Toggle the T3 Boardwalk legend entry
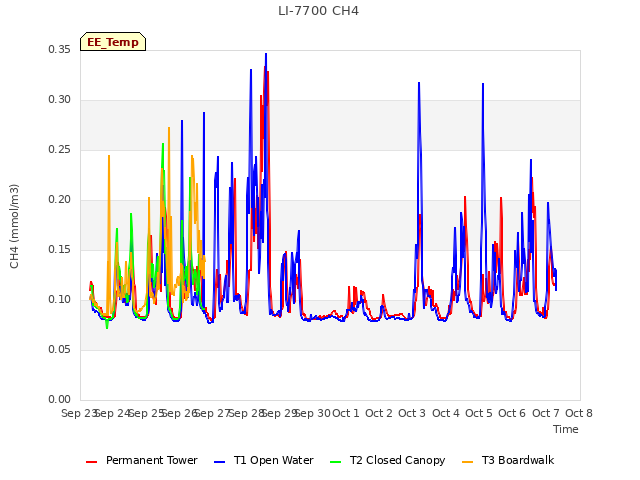 point(508,460)
